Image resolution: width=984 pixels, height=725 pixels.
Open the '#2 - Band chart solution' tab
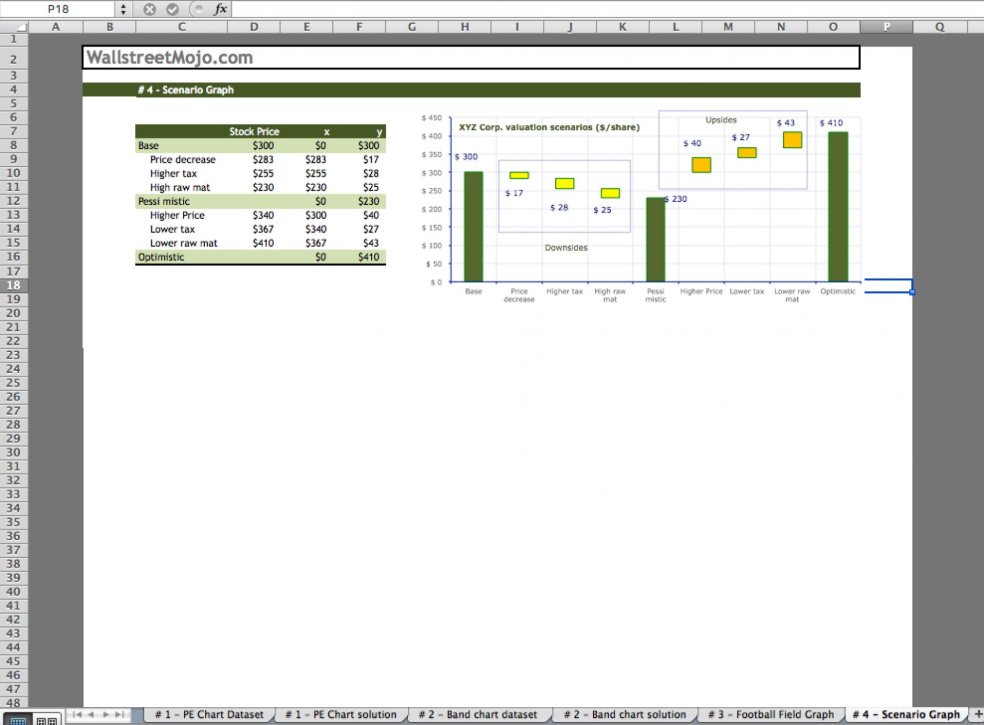click(627, 714)
